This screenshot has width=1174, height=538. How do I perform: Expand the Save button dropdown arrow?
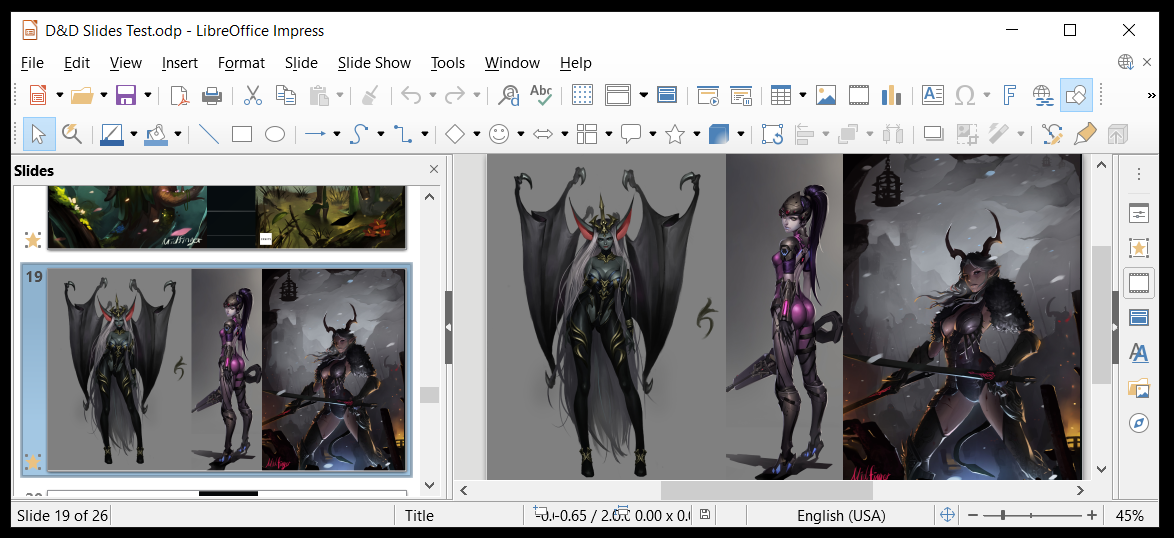[148, 95]
